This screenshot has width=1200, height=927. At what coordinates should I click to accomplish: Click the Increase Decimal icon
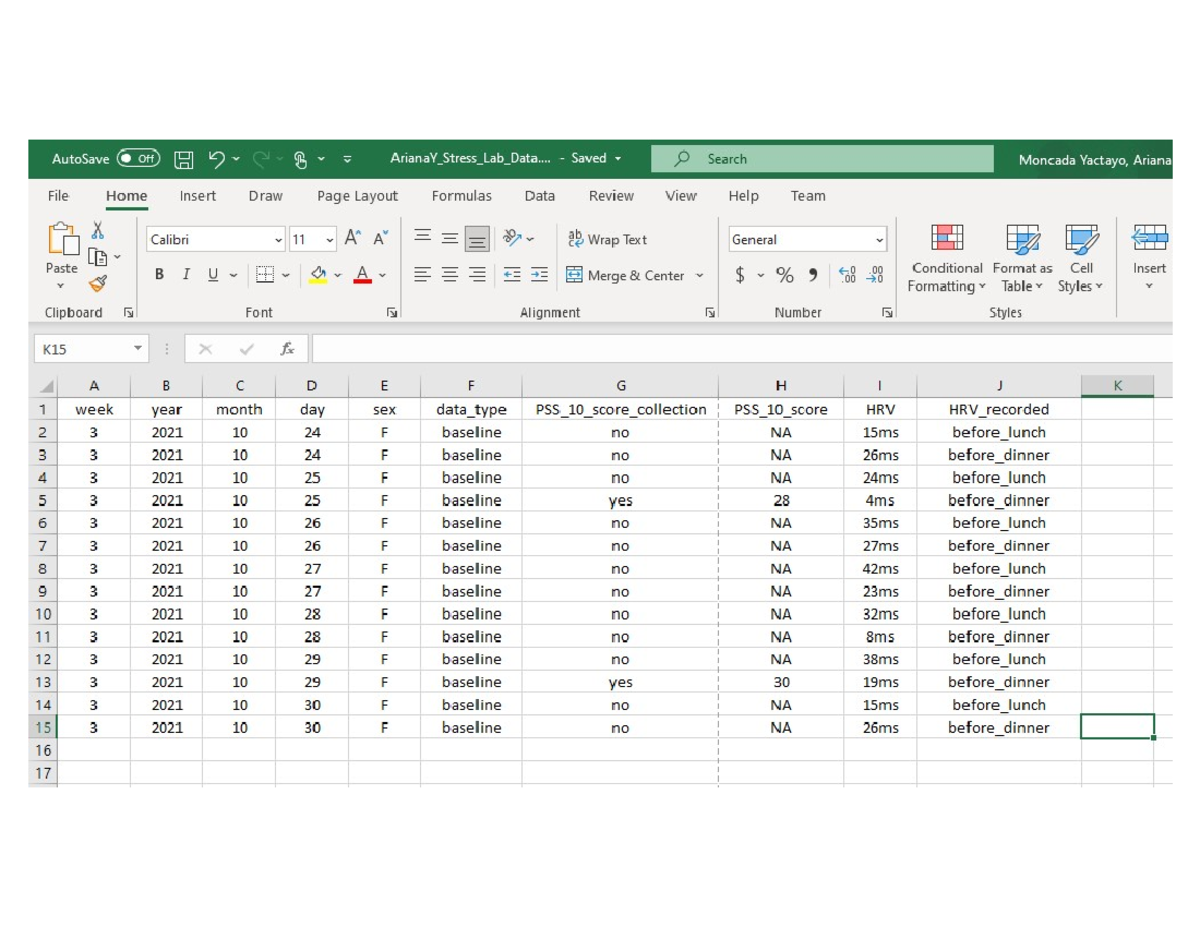847,275
